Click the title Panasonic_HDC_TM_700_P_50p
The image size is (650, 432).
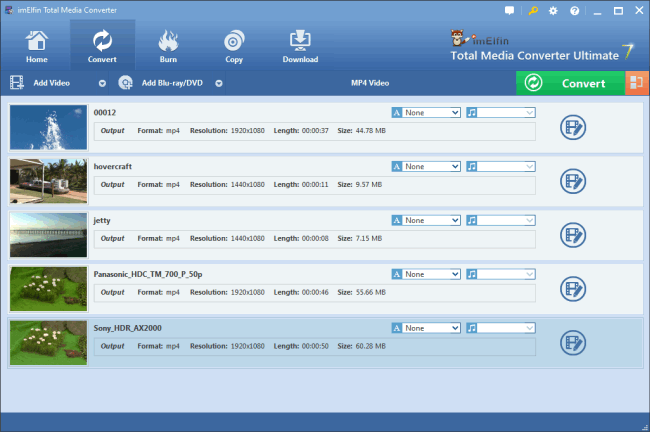point(148,274)
